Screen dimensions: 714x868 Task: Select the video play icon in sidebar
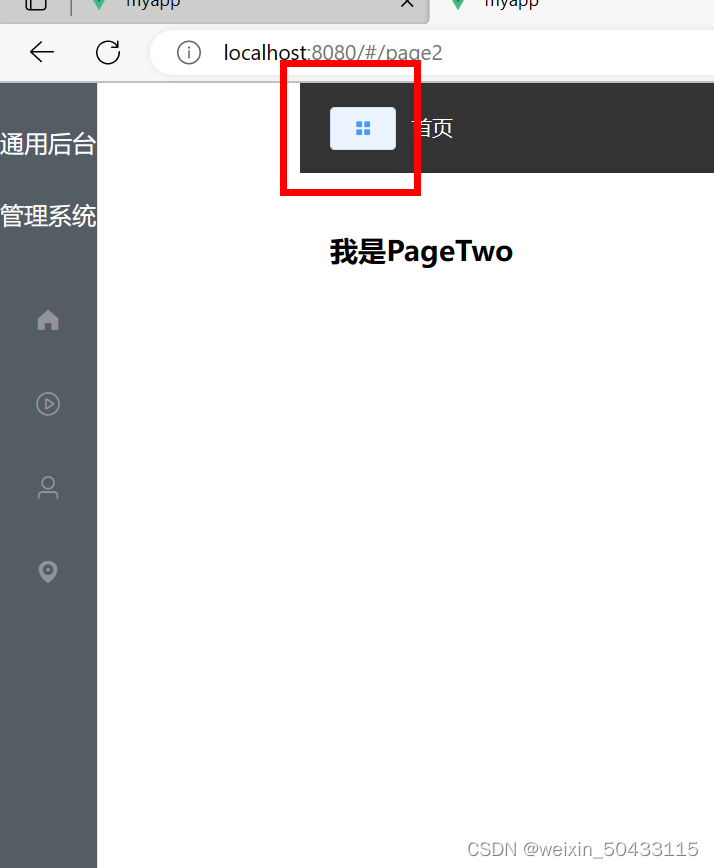pyautogui.click(x=48, y=404)
